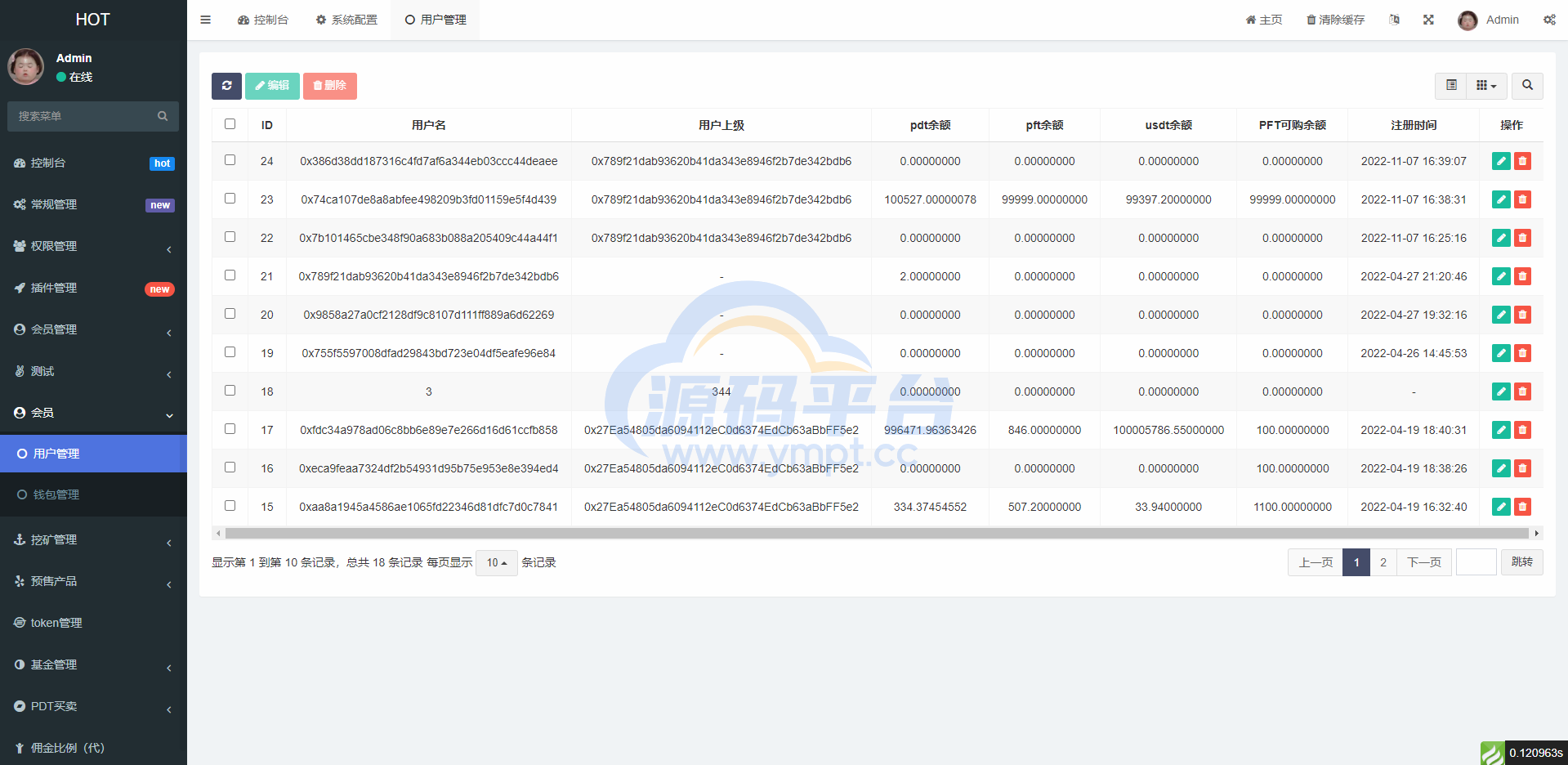Viewport: 1568px width, 765px height.
Task: Click the search icon in menu search box
Action: coord(163,116)
